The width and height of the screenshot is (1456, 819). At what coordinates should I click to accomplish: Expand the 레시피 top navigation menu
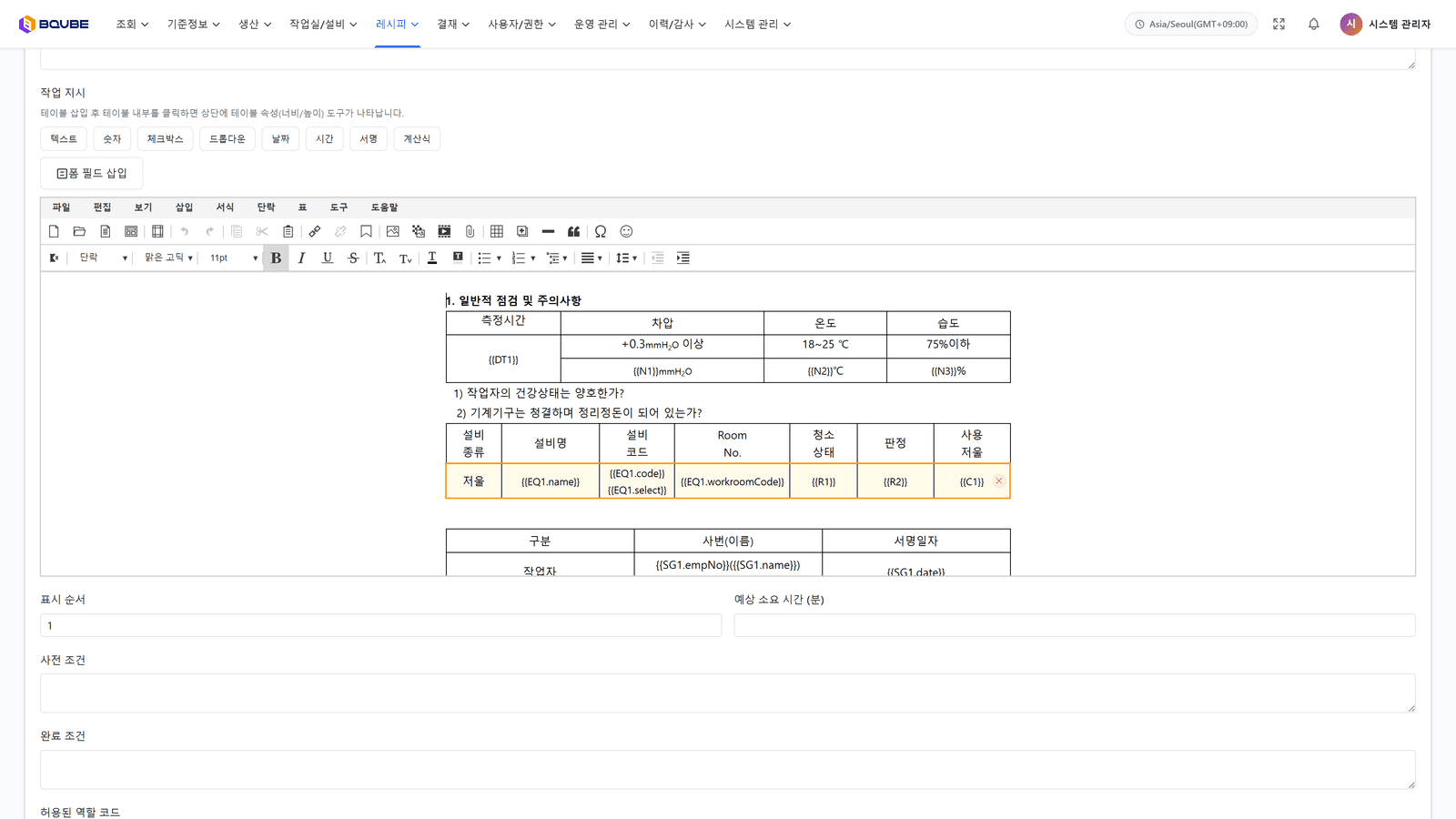(x=398, y=25)
